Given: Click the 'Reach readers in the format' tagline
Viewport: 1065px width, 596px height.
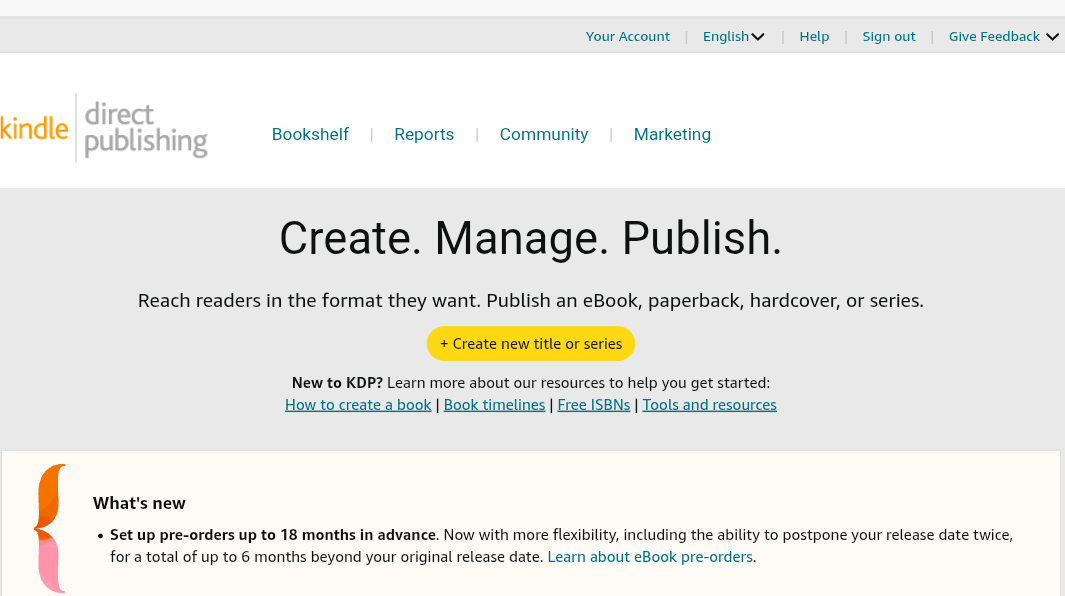Looking at the screenshot, I should pos(531,301).
